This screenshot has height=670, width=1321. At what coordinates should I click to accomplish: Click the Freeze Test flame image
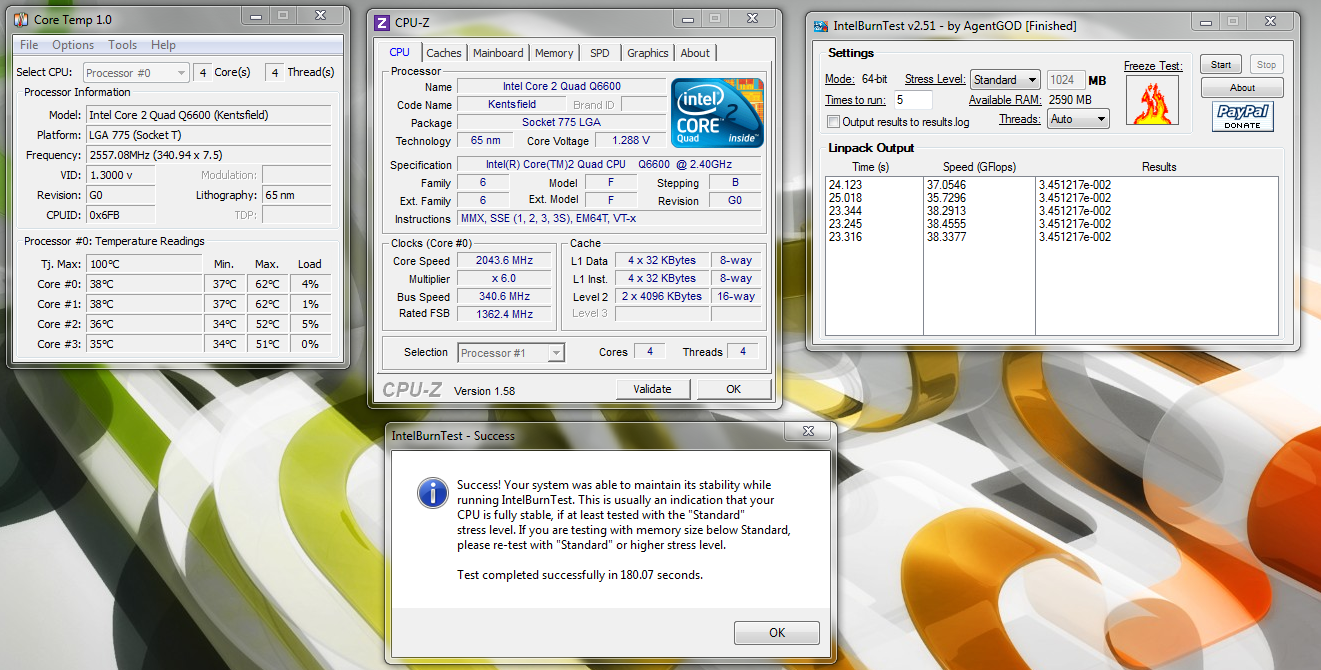[x=1153, y=100]
